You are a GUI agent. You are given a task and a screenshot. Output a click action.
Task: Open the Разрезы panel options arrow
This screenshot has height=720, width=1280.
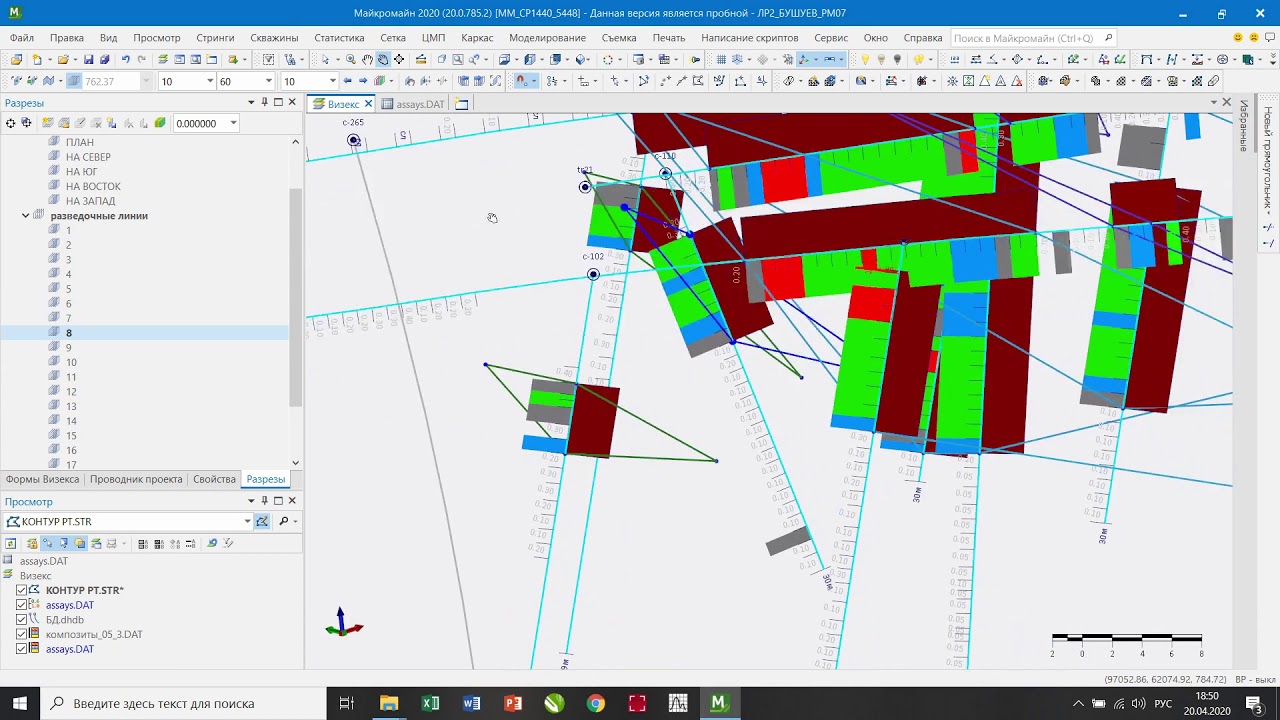point(251,102)
